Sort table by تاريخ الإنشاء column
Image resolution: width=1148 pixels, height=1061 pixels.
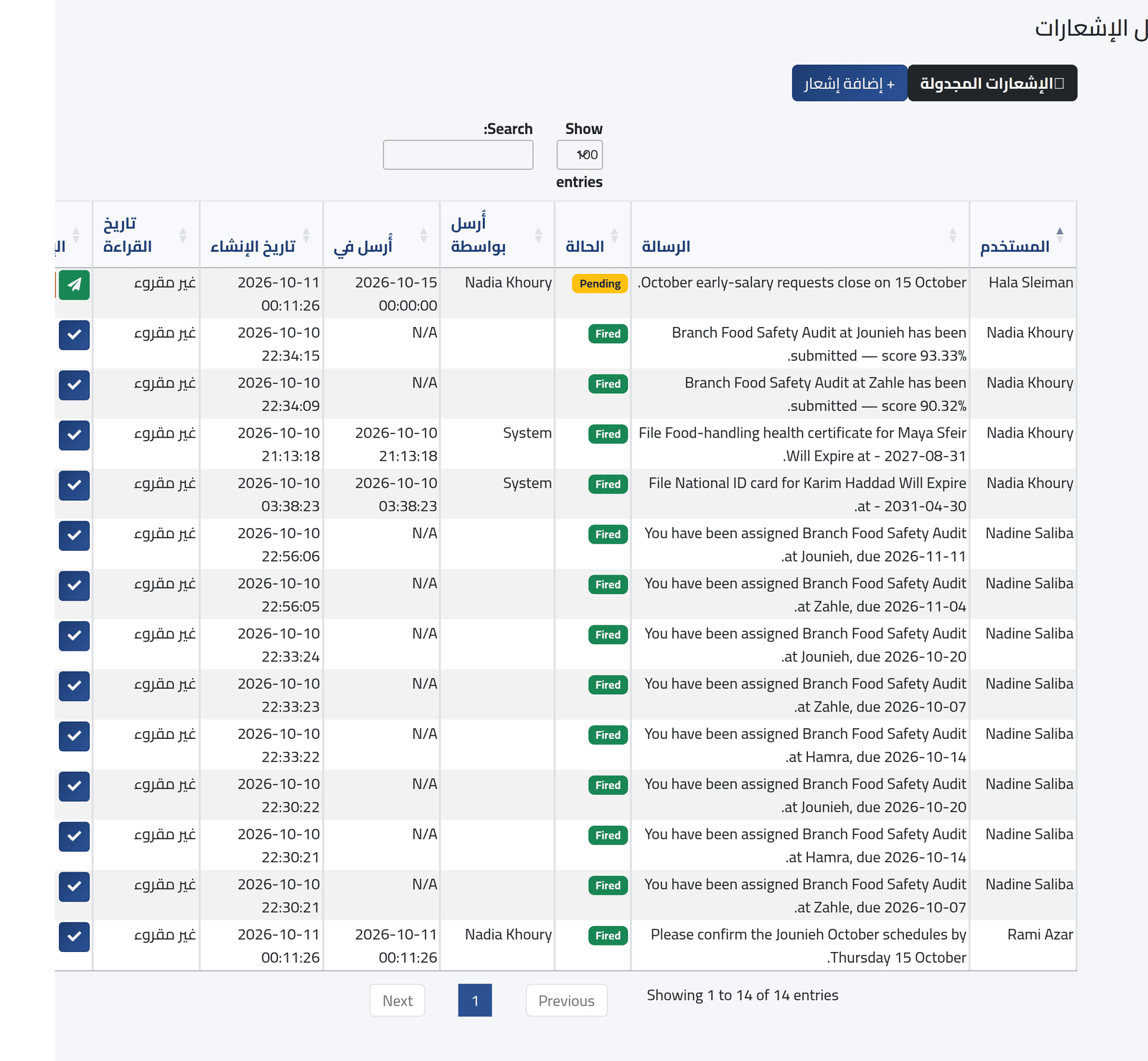262,235
